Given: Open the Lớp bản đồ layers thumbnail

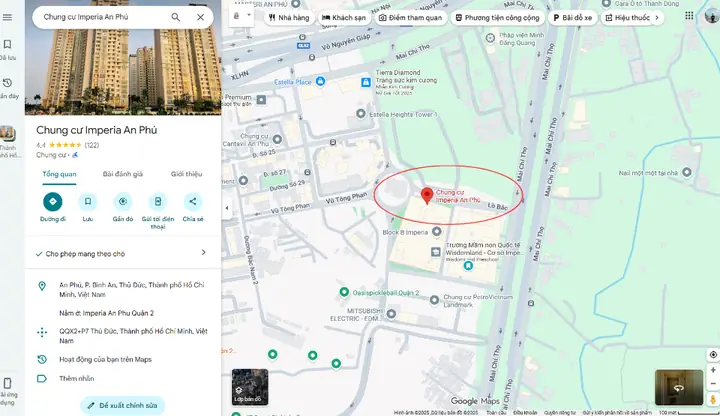Looking at the screenshot, I should [250, 387].
